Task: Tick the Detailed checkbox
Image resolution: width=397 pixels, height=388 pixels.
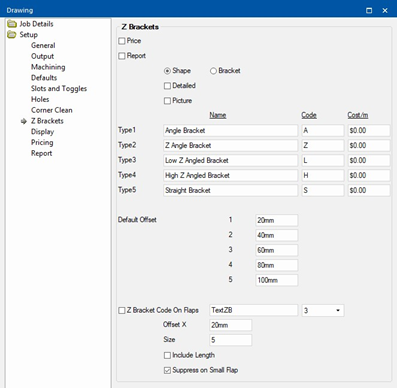Action: tap(167, 86)
